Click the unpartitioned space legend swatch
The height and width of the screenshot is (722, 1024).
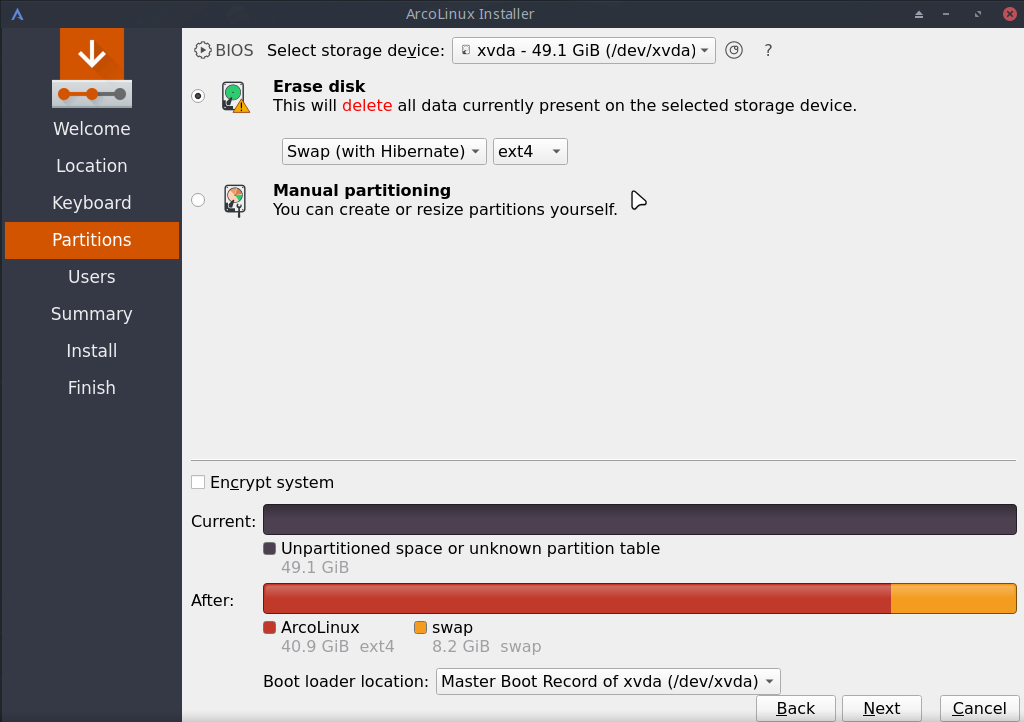point(270,548)
